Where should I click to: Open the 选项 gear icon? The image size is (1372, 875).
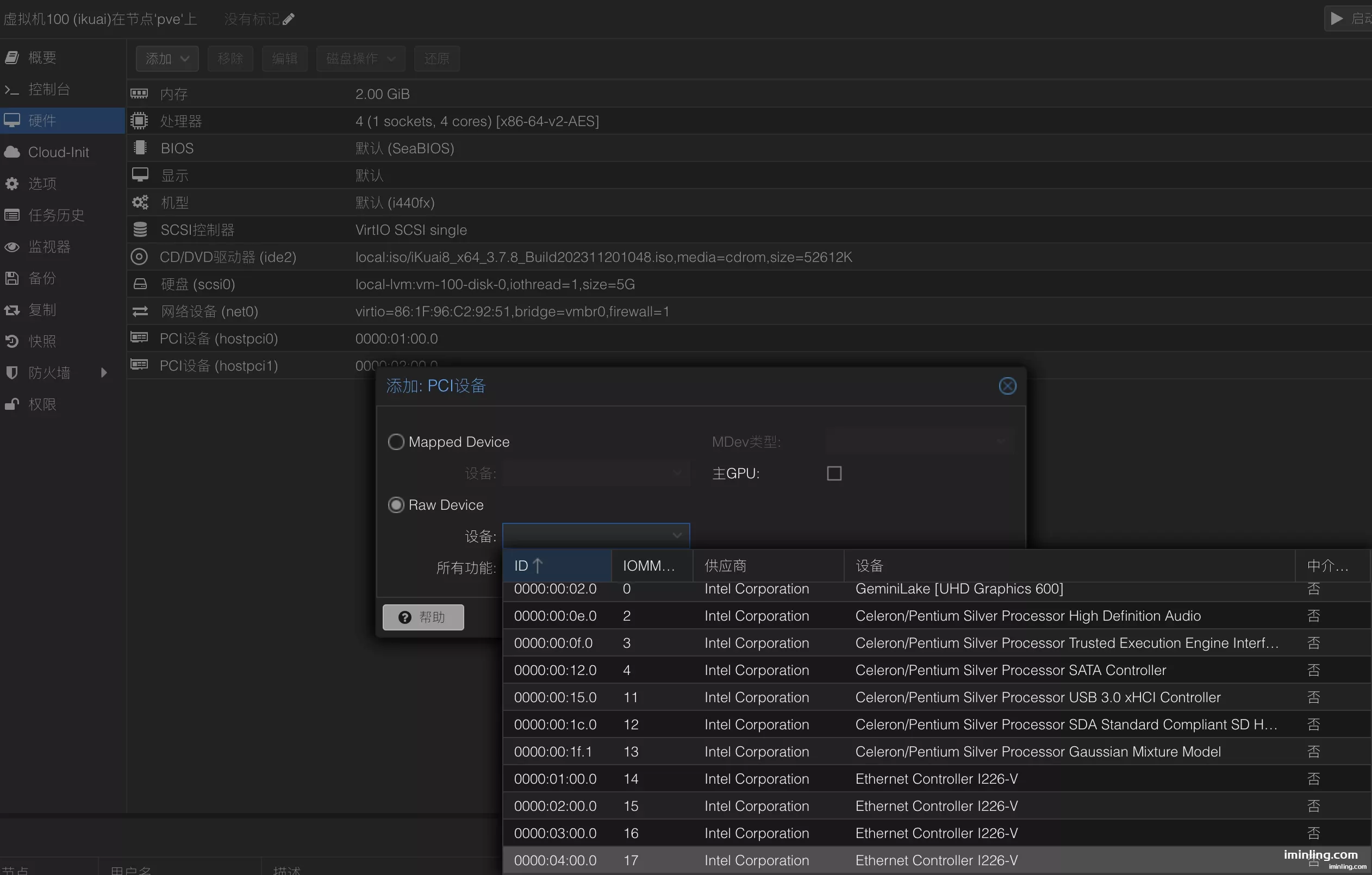[12, 184]
